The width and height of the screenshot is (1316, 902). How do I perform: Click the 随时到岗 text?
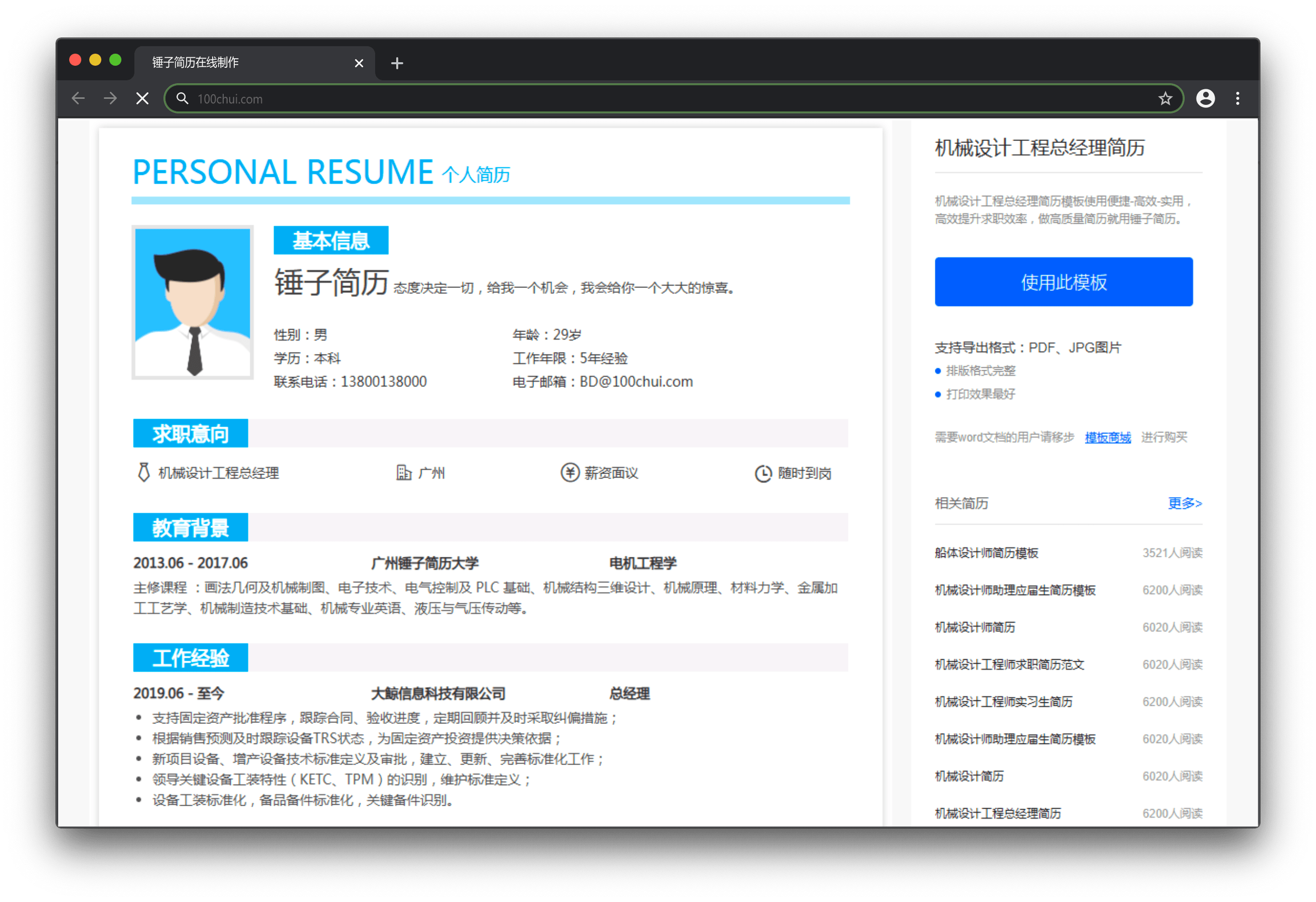click(804, 473)
